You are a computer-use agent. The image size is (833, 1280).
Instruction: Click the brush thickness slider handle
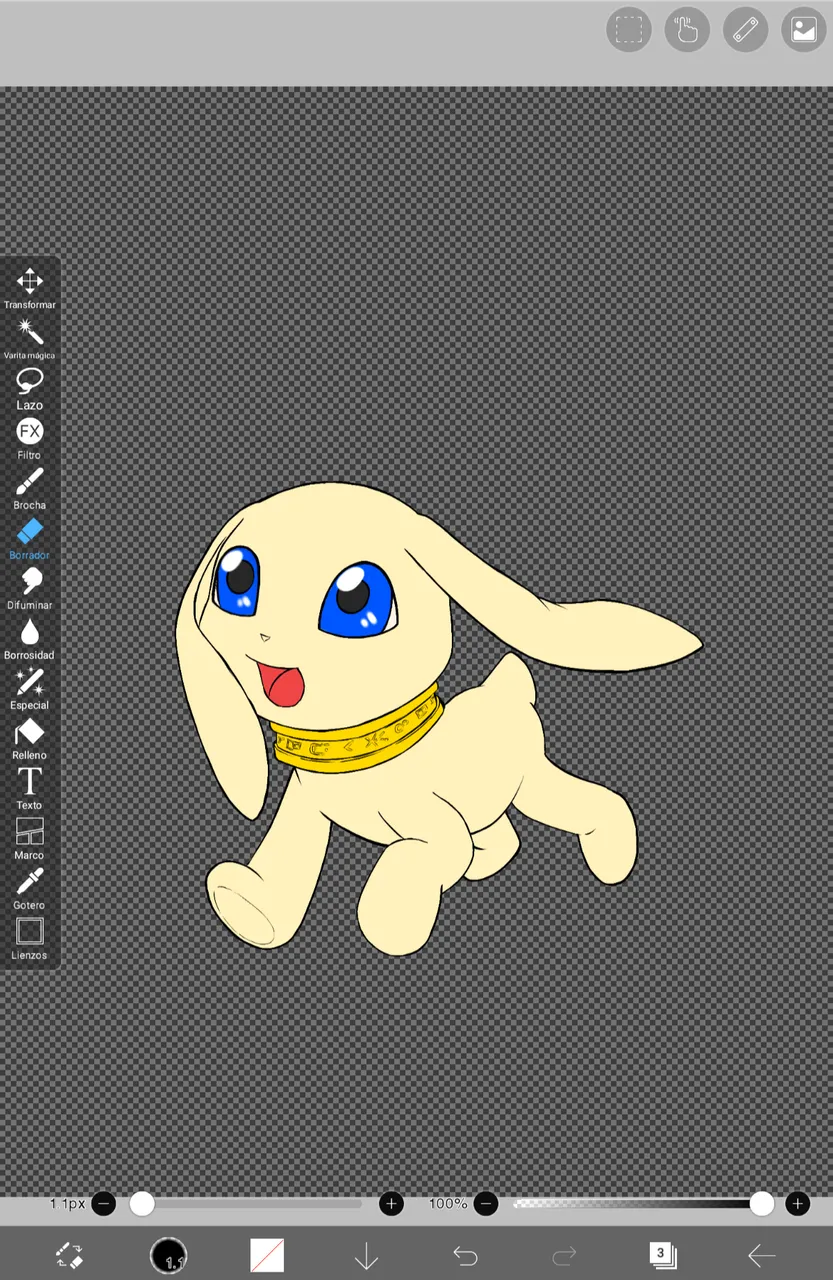coord(142,1203)
